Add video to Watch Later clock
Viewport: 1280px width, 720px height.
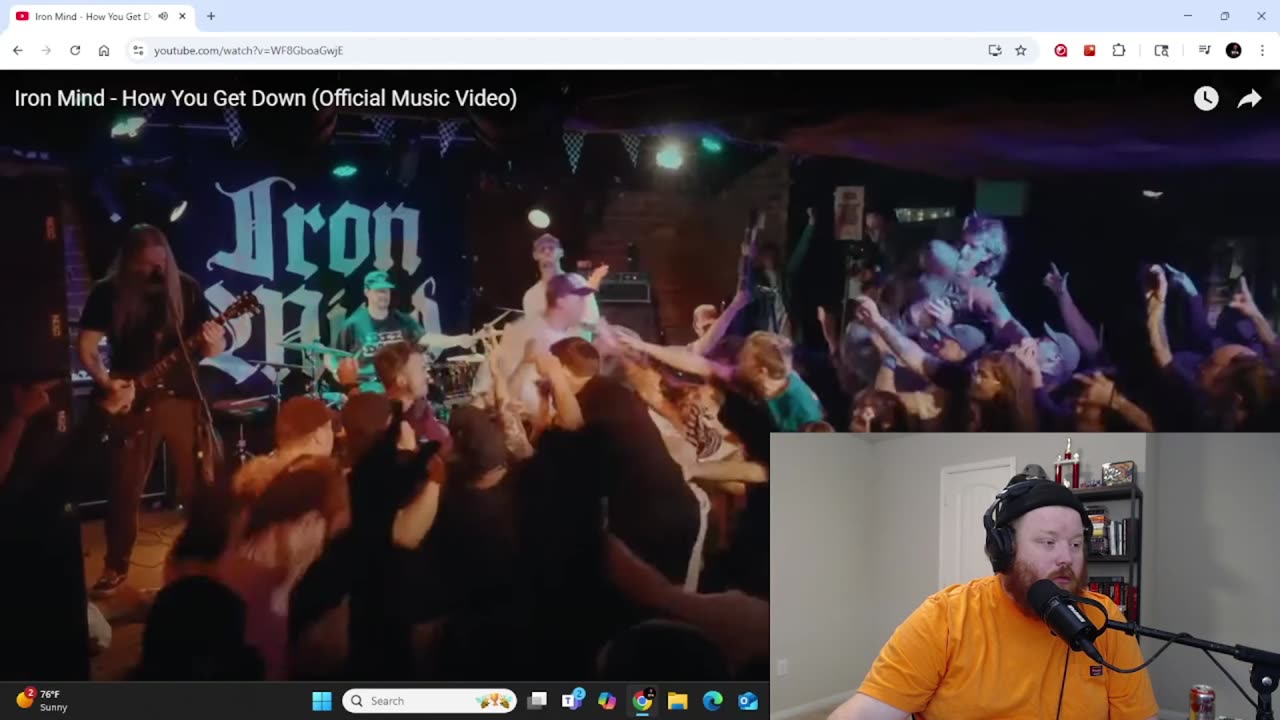[1206, 98]
